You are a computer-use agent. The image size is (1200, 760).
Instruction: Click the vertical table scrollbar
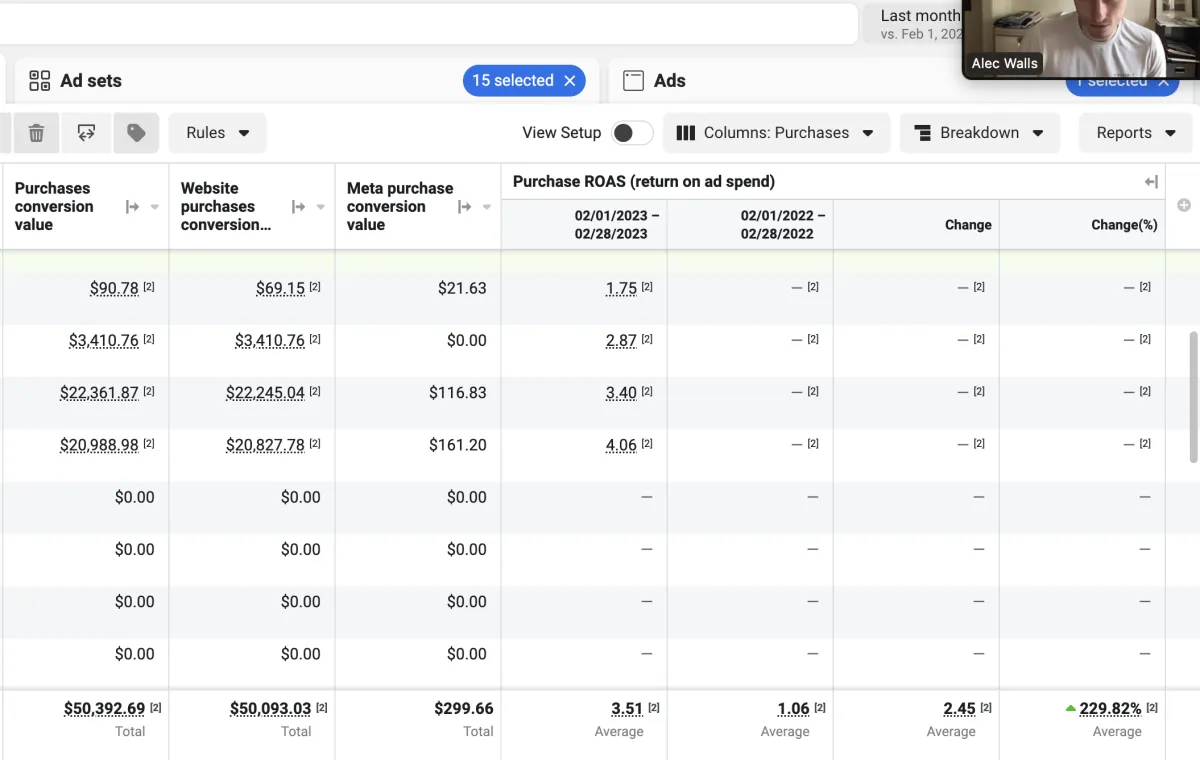1192,397
